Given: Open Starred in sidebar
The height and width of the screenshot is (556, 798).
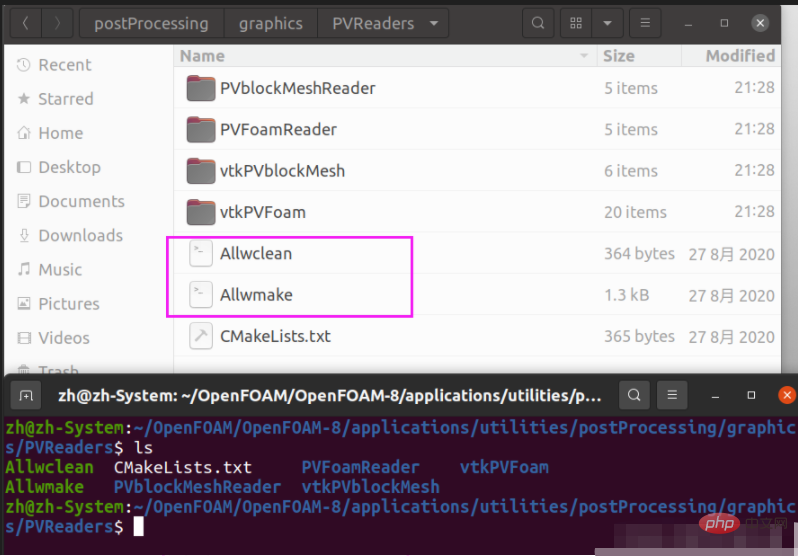Looking at the screenshot, I should point(54,99).
